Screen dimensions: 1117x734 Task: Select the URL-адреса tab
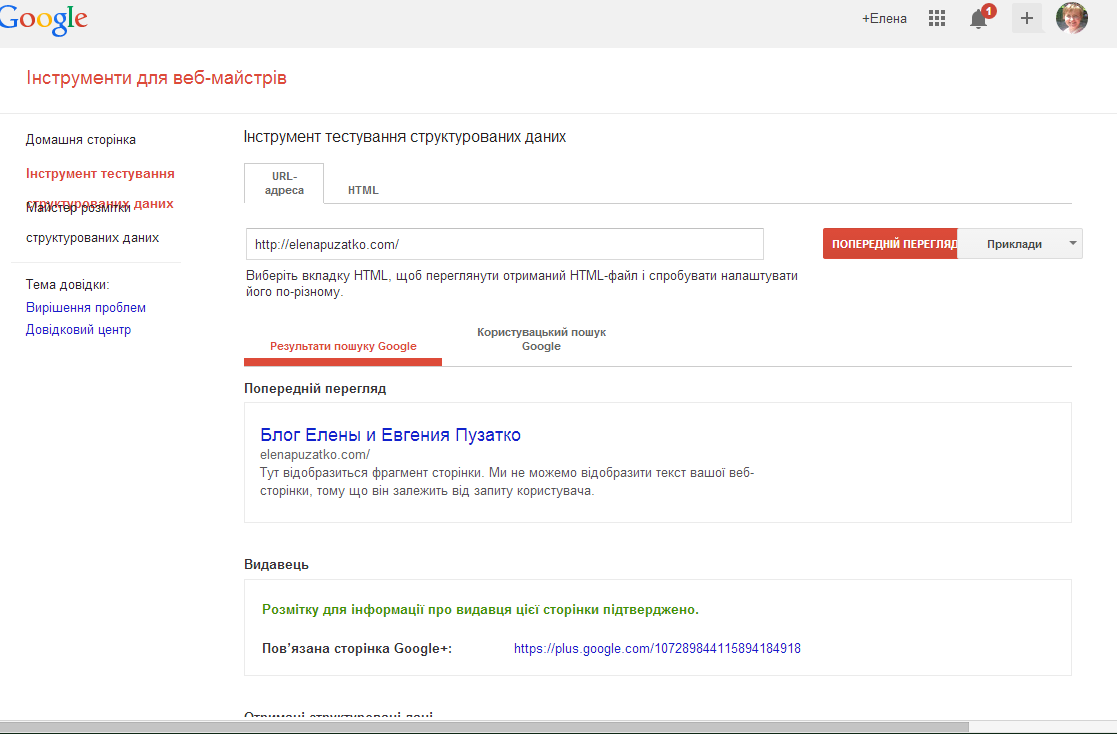tap(284, 183)
